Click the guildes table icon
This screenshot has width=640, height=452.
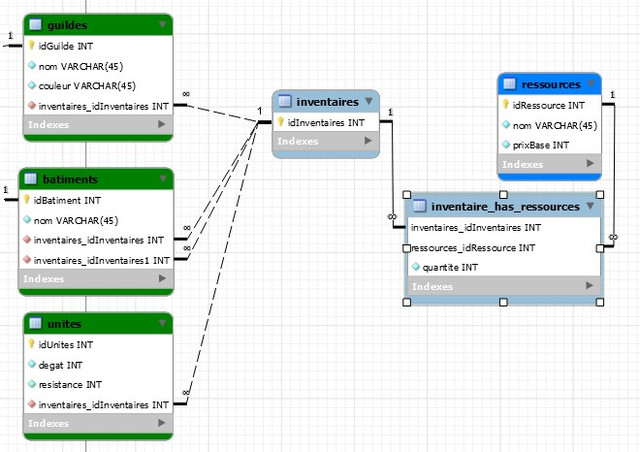(36, 24)
